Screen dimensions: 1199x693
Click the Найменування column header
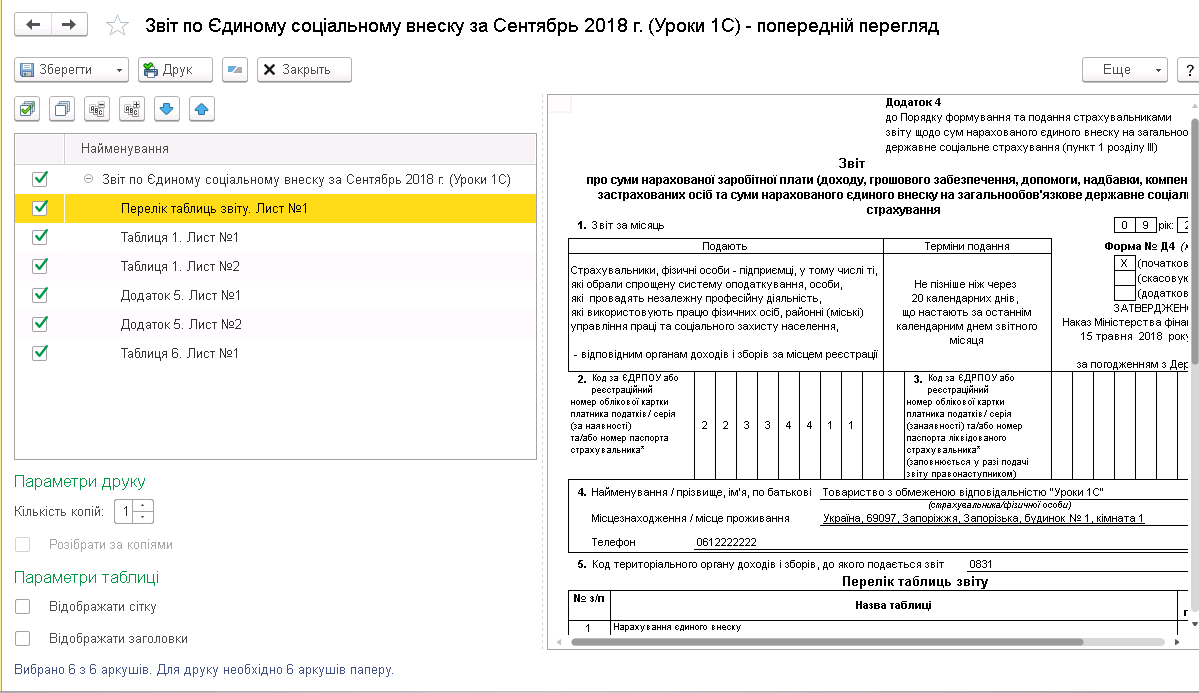pyautogui.click(x=301, y=148)
